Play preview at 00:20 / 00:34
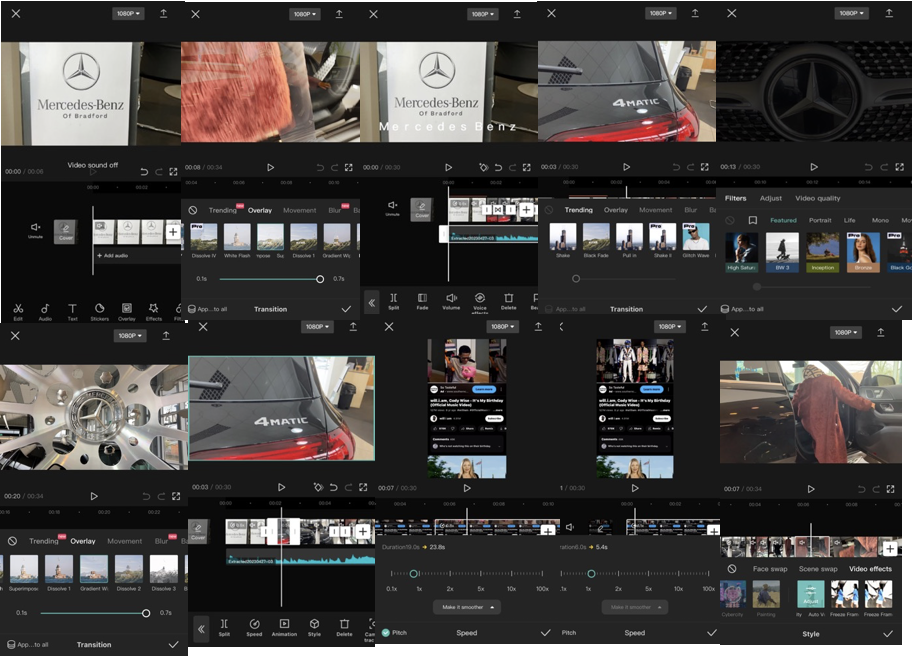Image resolution: width=912 pixels, height=656 pixels. 94,496
